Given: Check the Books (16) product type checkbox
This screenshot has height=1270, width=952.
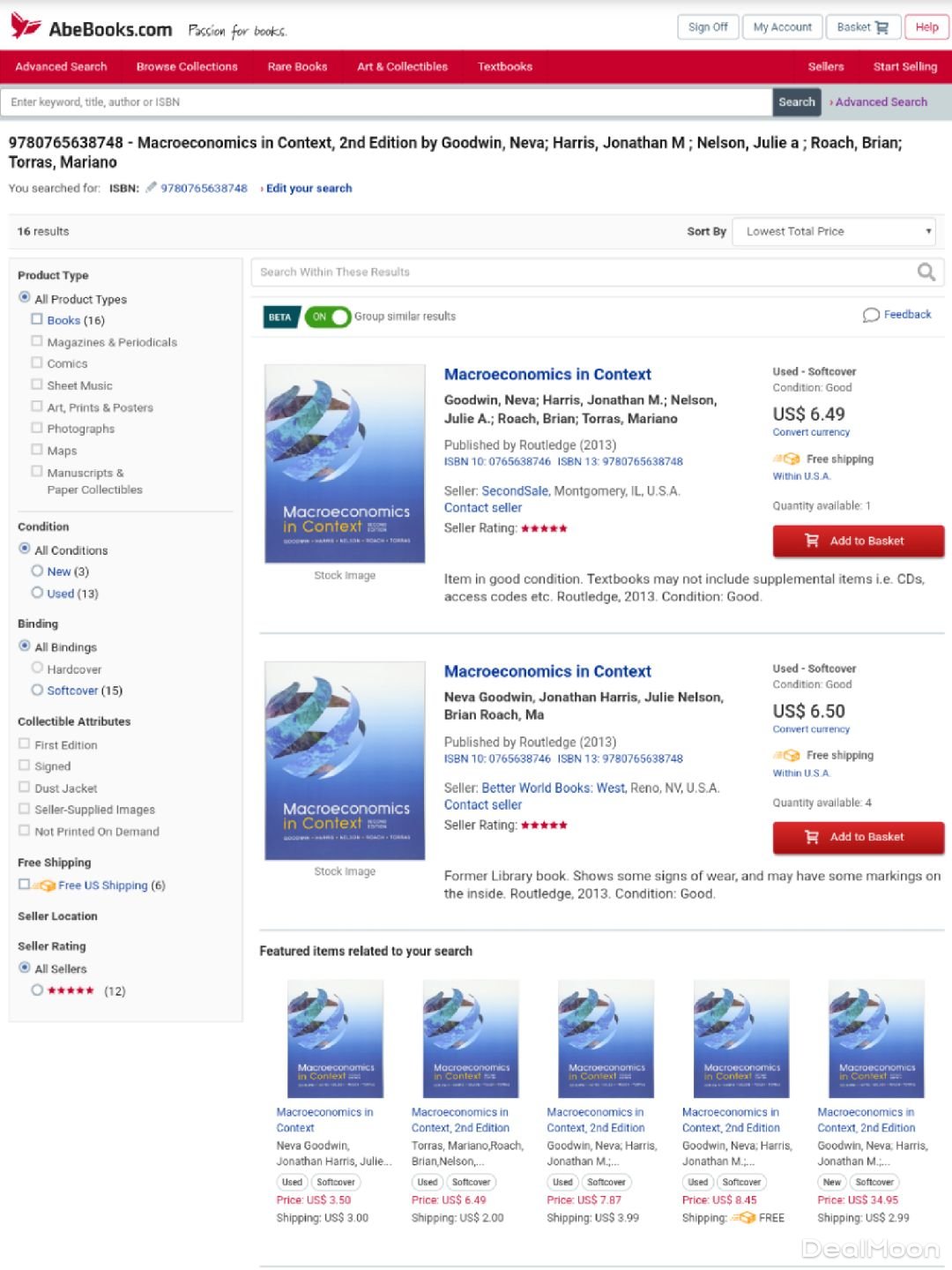Looking at the screenshot, I should point(37,319).
